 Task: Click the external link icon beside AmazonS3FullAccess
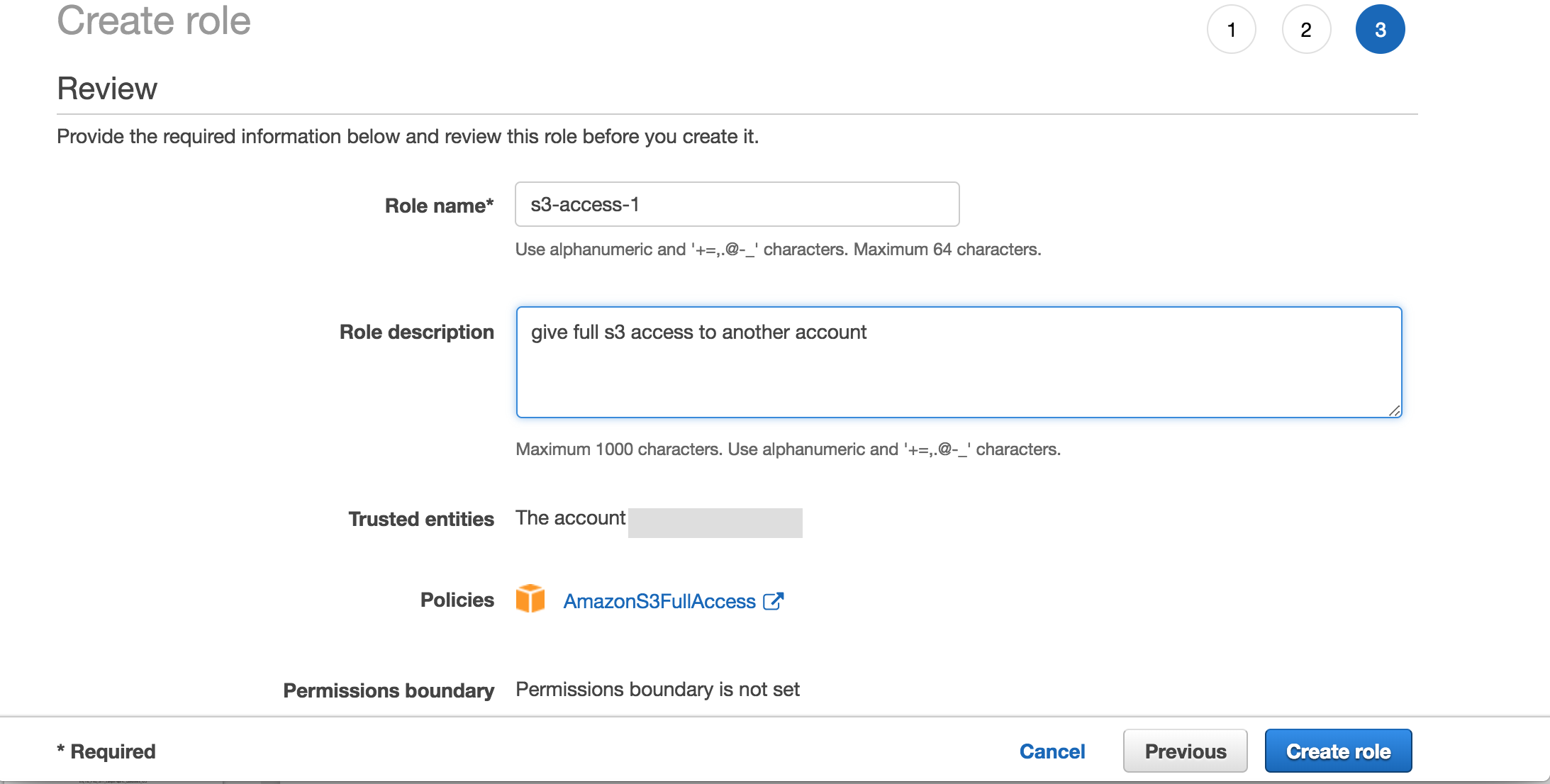(x=773, y=601)
